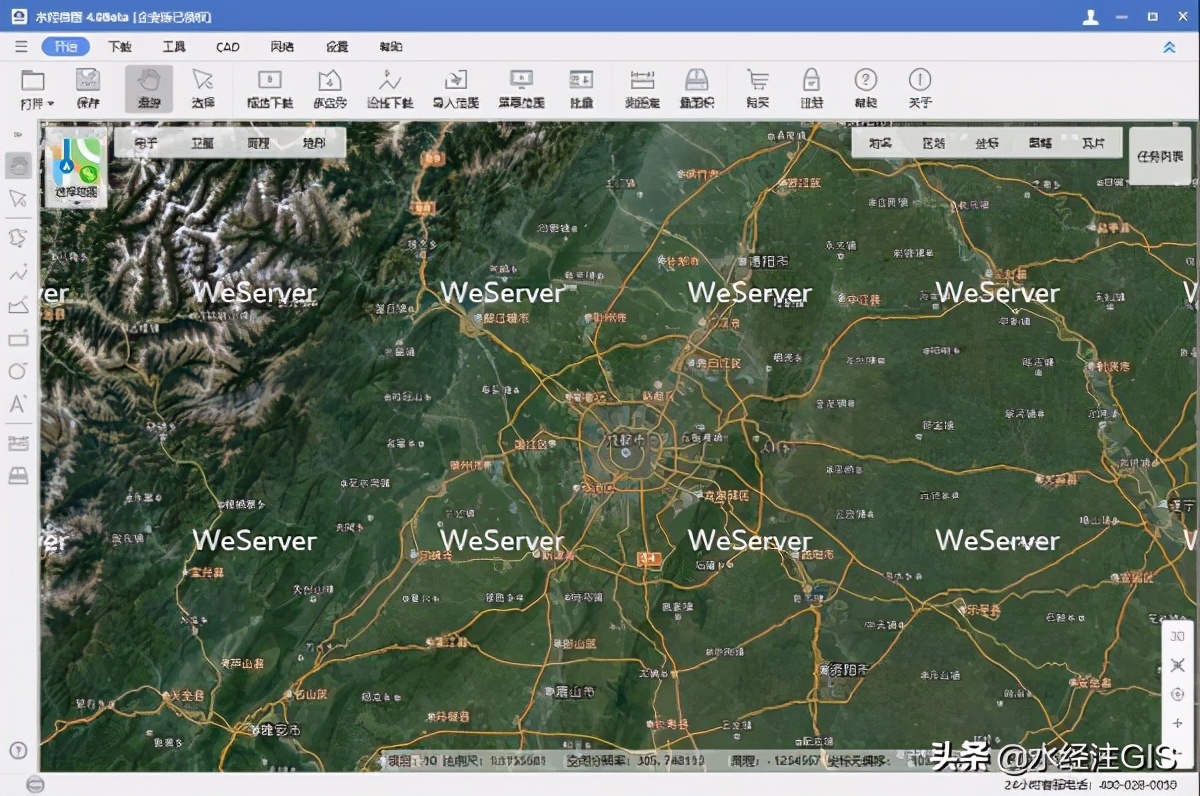Open the highlighted first ribbon tab
The height and width of the screenshot is (796, 1200).
pyautogui.click(x=66, y=47)
